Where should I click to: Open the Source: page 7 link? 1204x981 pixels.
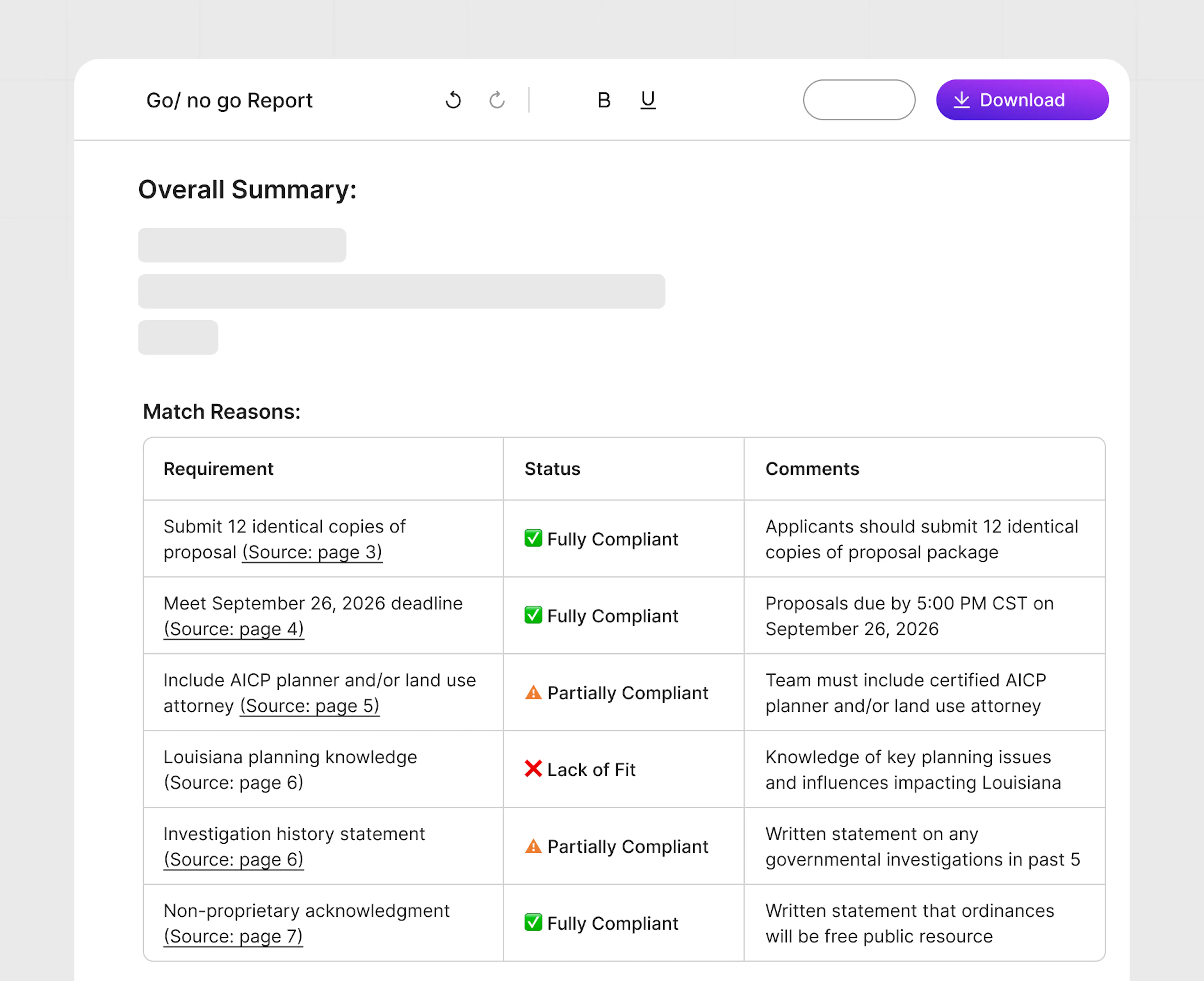[233, 936]
